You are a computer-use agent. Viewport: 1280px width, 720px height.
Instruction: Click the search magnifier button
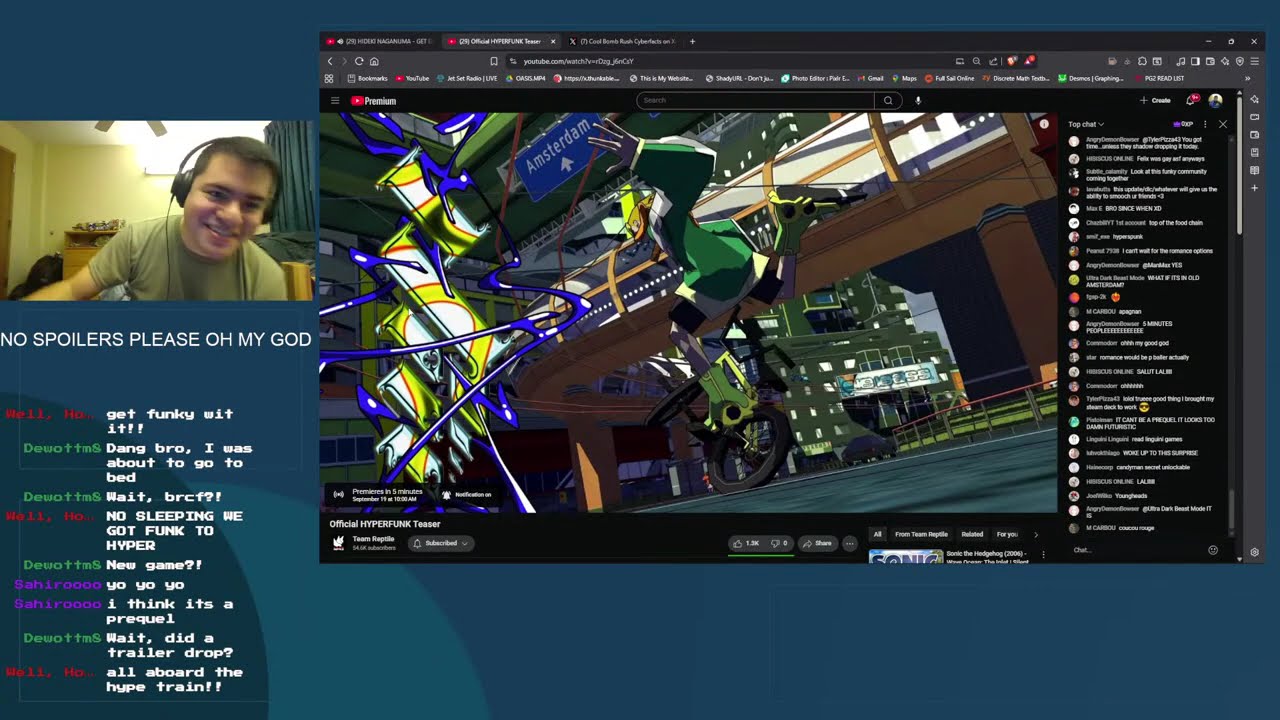coord(887,100)
